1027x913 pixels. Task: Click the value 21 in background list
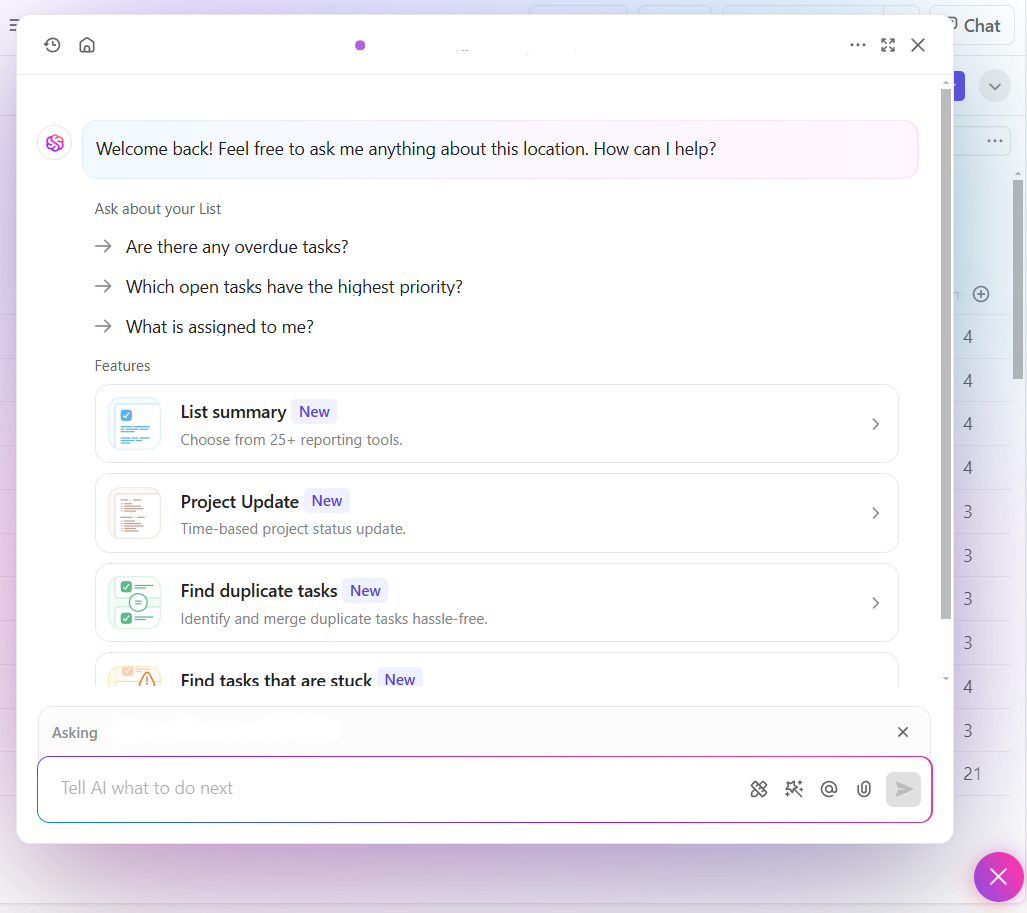click(x=972, y=774)
